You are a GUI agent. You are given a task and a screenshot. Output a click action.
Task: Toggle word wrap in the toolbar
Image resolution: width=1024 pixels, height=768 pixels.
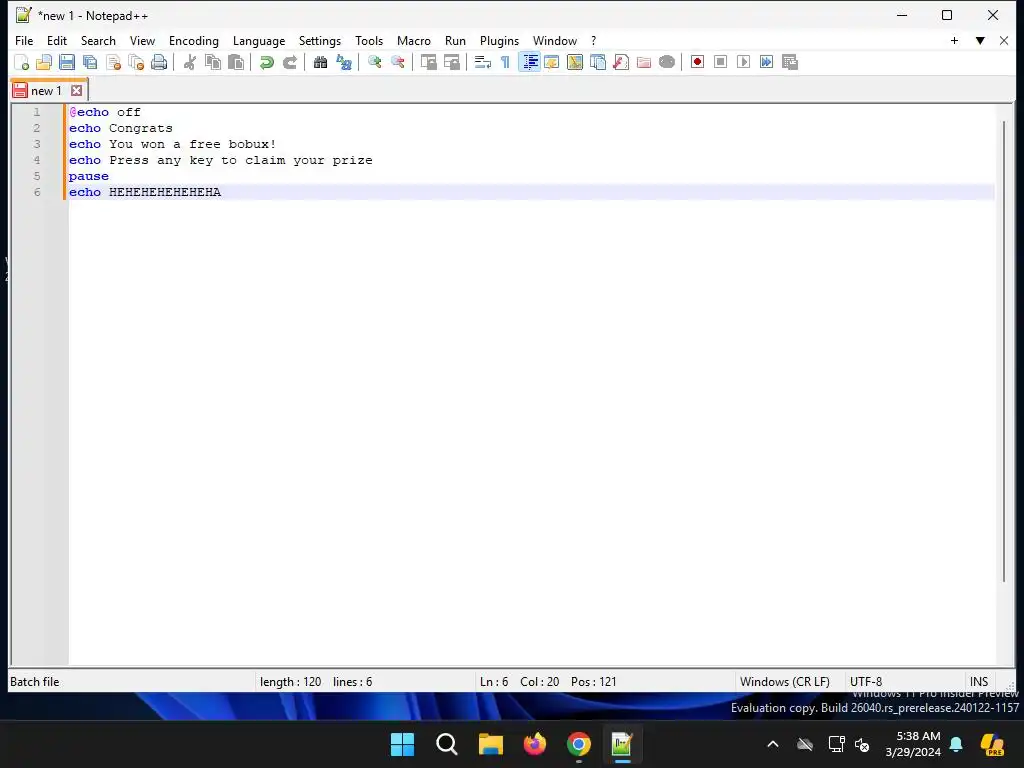click(x=483, y=63)
